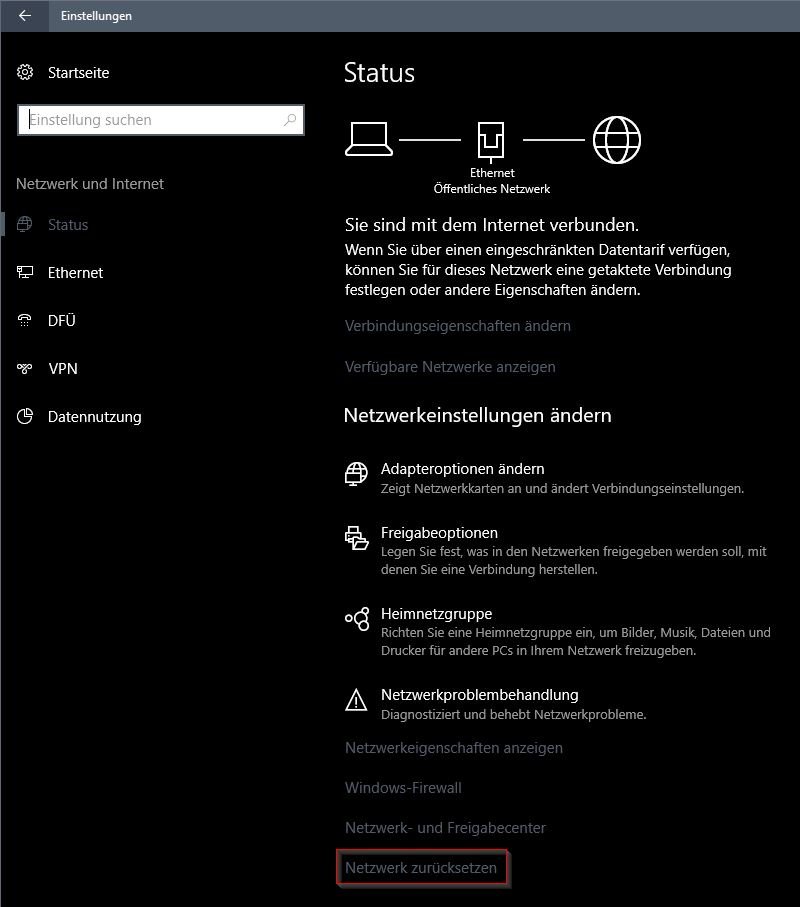Click the Netzwerk und Internet heading
800x907 pixels.
[x=90, y=184]
